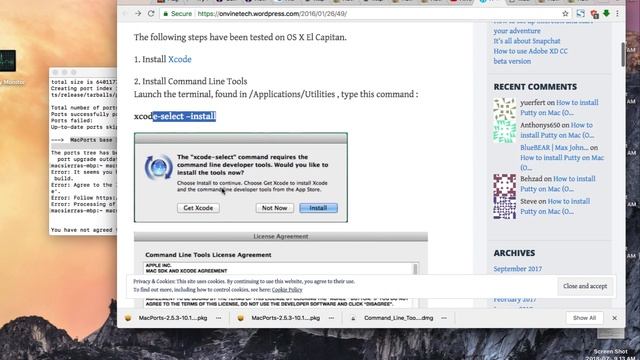Click the software update globe icon in dialog
The width and height of the screenshot is (640, 360).
pos(158,167)
